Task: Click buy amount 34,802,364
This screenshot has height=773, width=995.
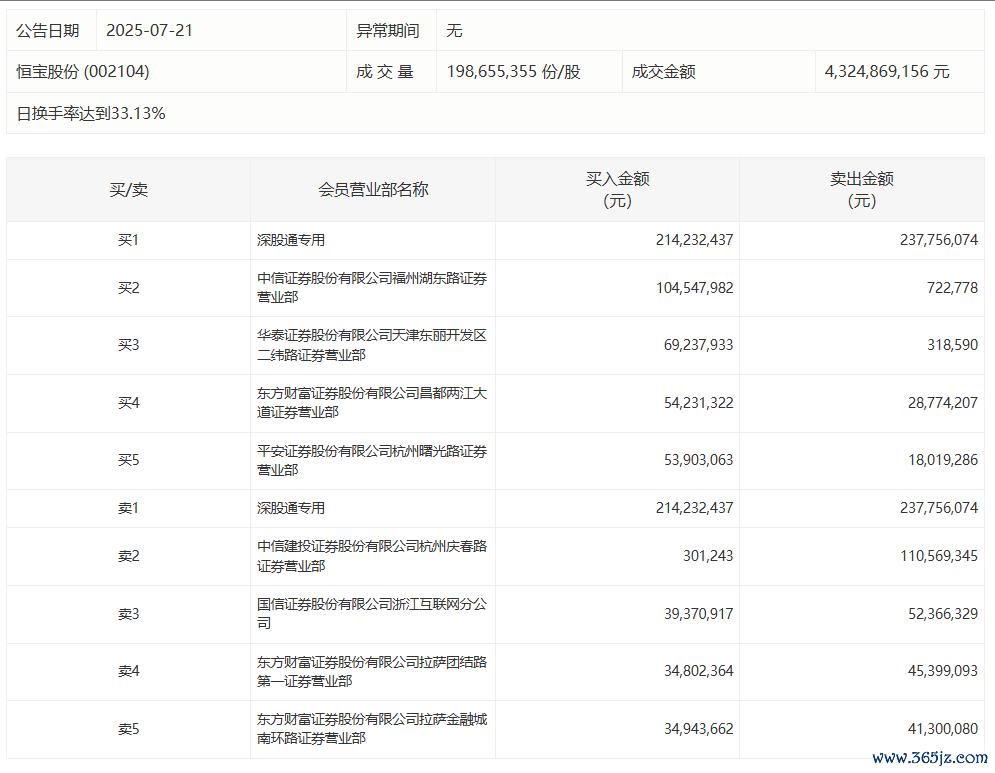Action: point(698,671)
